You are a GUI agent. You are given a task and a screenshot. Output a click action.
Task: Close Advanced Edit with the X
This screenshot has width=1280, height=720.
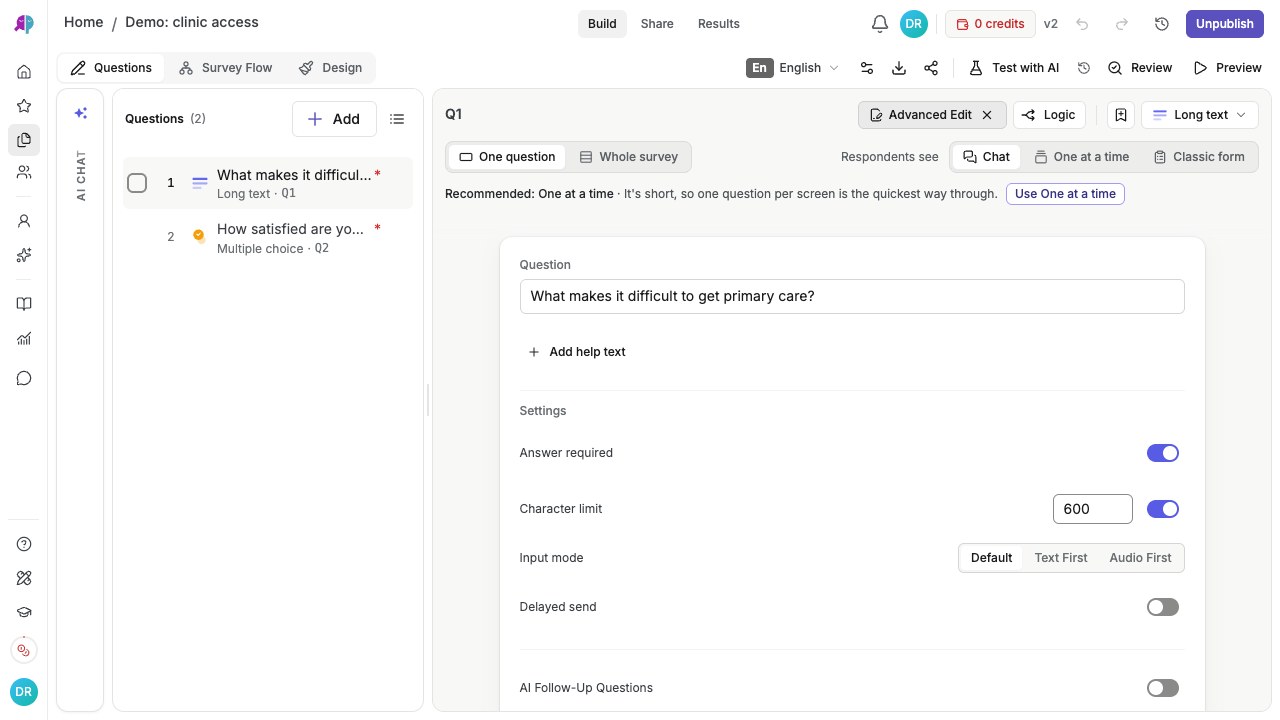click(x=987, y=115)
